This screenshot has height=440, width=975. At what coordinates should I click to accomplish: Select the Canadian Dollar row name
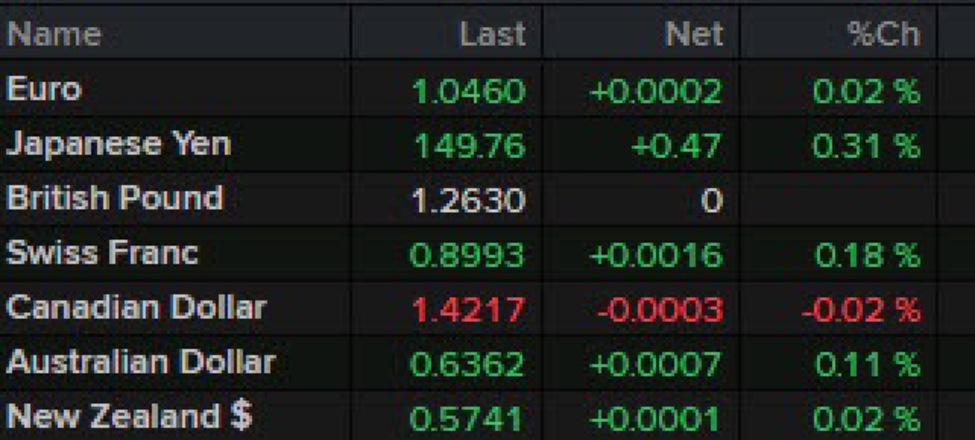tap(136, 307)
